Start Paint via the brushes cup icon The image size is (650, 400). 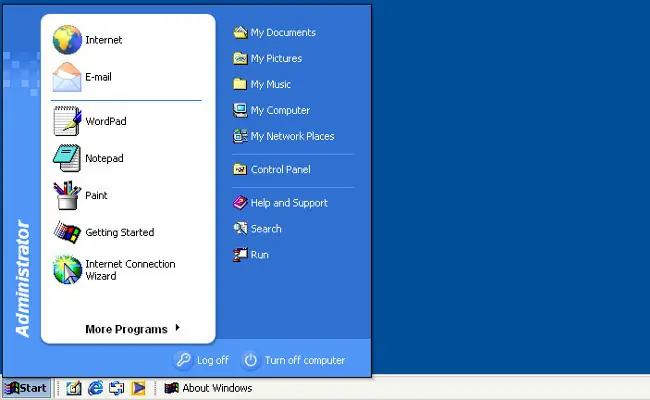[x=67, y=195]
